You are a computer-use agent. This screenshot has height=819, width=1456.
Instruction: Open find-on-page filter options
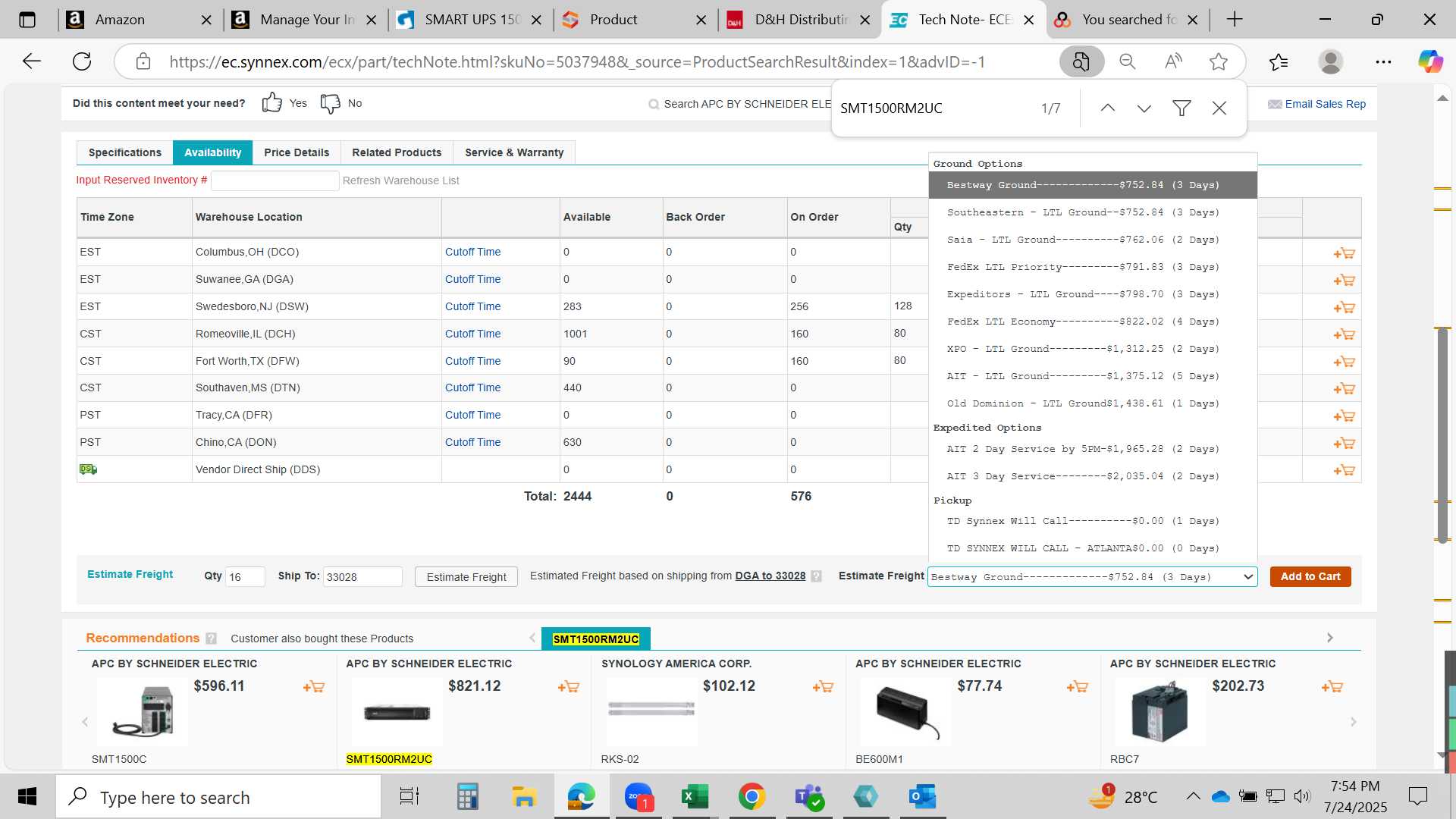pyautogui.click(x=1181, y=108)
